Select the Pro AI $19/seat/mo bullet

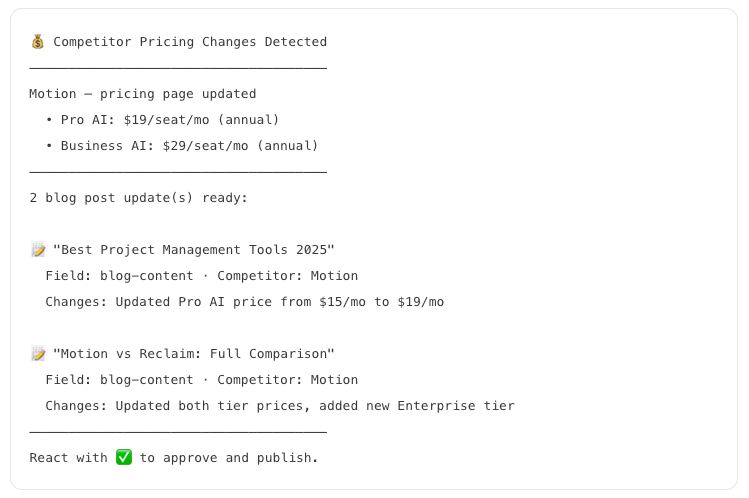pos(162,120)
